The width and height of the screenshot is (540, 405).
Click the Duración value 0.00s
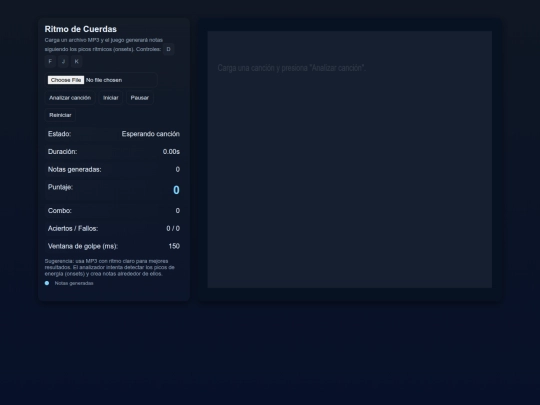(x=171, y=152)
